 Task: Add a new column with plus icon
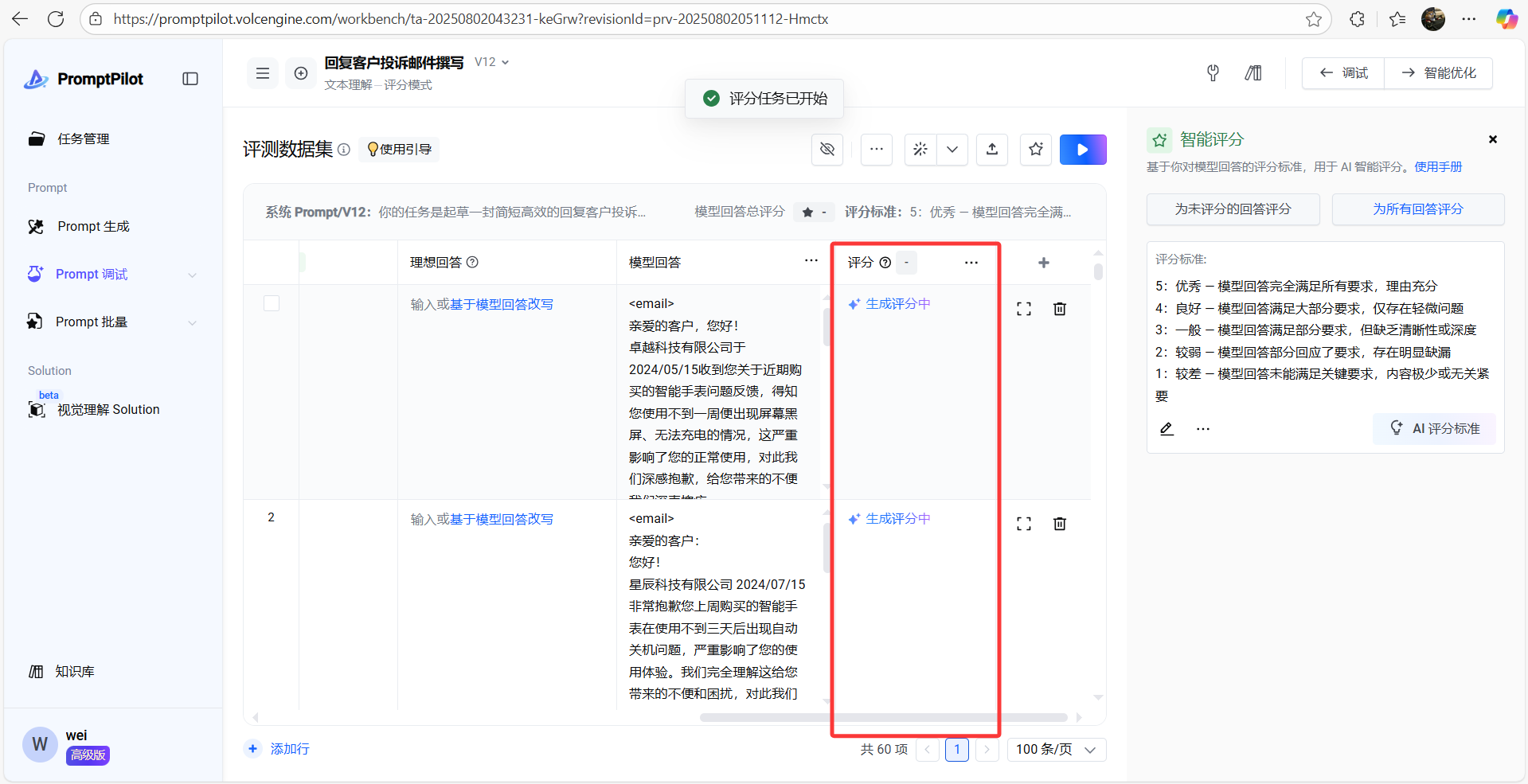tap(1043, 263)
